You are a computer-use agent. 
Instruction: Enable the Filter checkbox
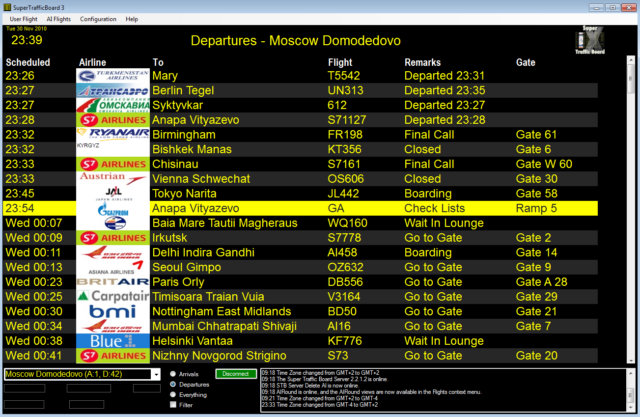[172, 405]
